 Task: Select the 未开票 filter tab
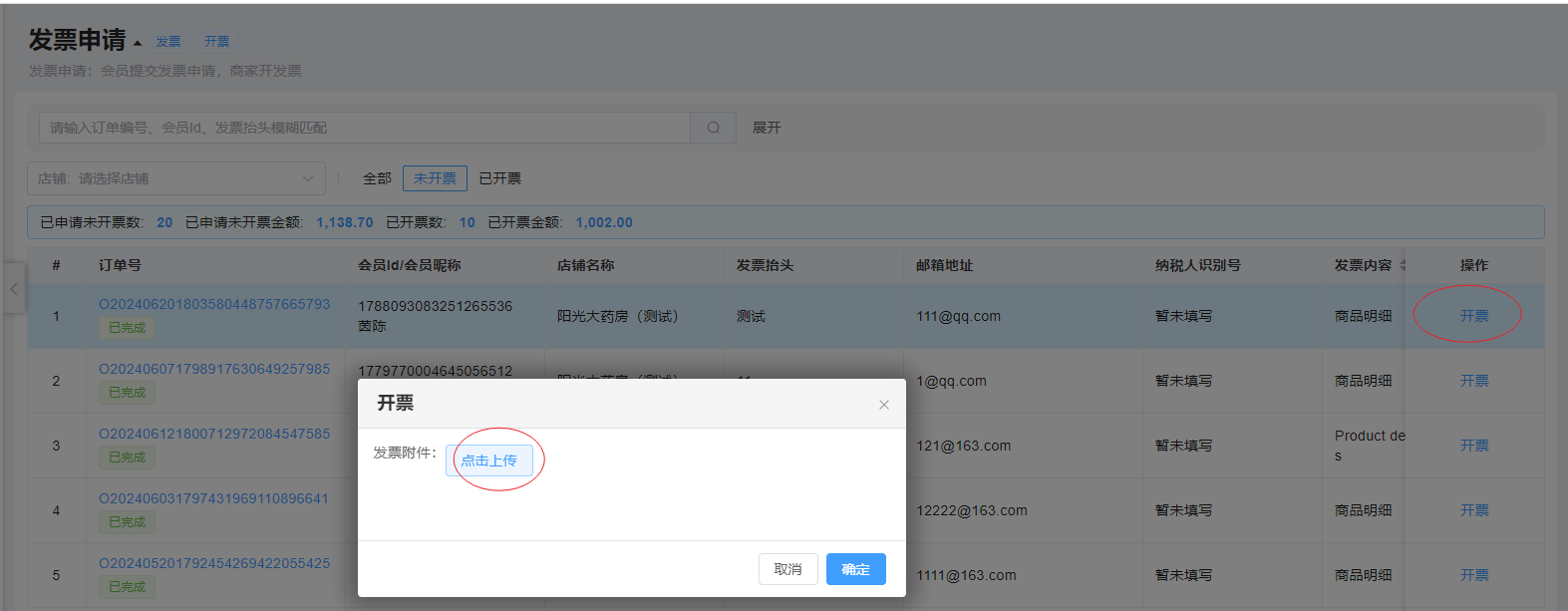pos(435,178)
